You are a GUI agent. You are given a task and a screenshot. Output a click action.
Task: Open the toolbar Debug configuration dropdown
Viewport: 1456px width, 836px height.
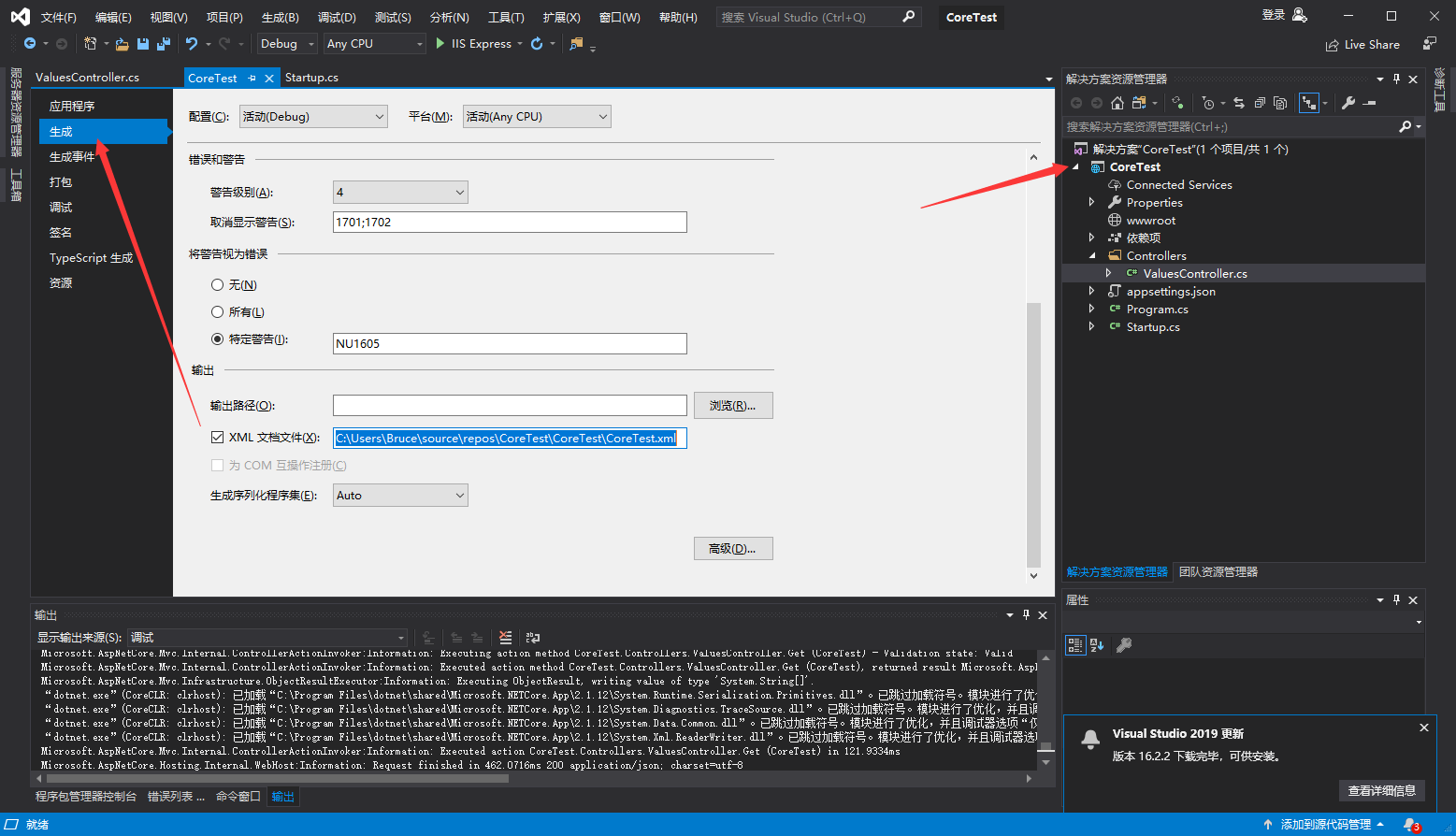coord(287,43)
